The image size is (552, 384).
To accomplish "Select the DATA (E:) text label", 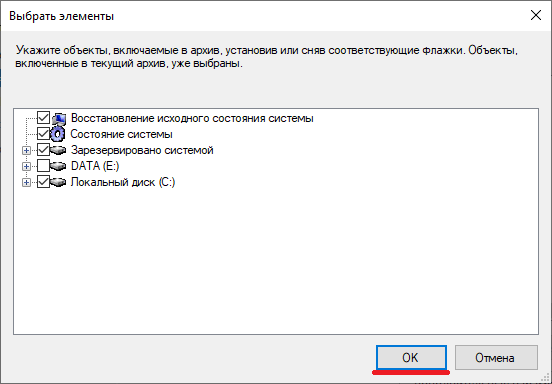I will click(x=95, y=166).
